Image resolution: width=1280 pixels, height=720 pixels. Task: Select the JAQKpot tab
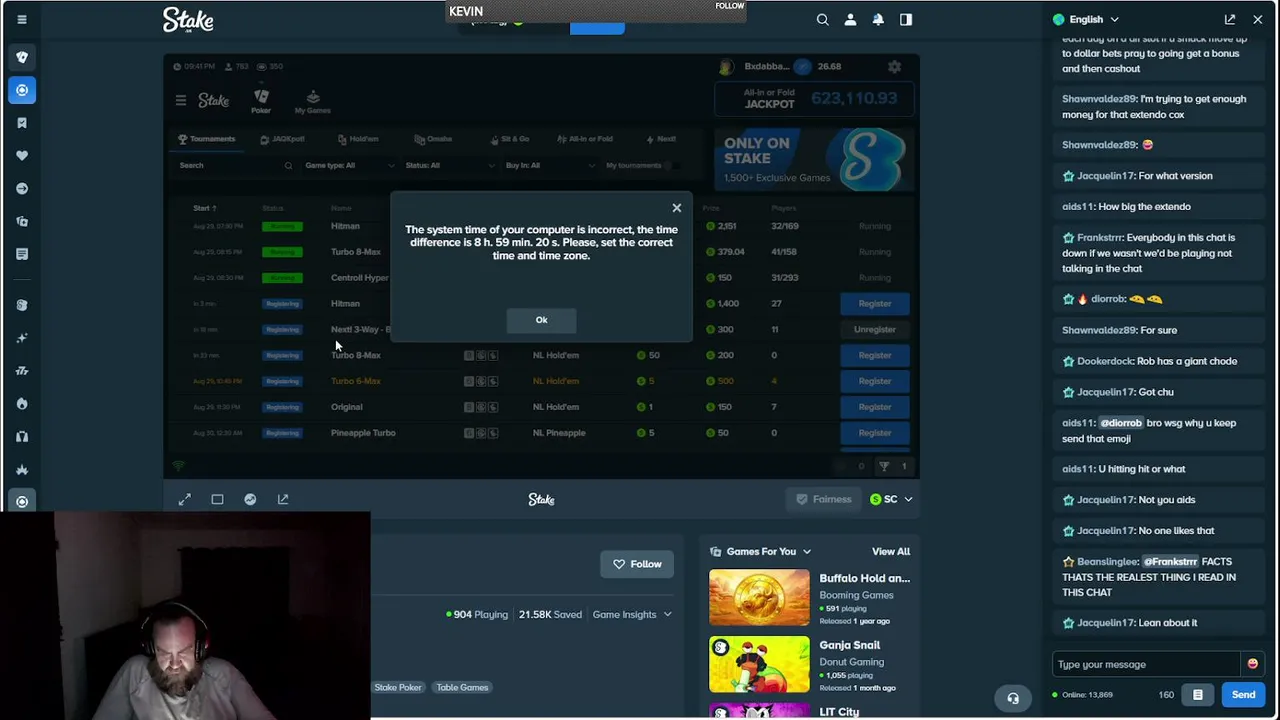pos(281,139)
